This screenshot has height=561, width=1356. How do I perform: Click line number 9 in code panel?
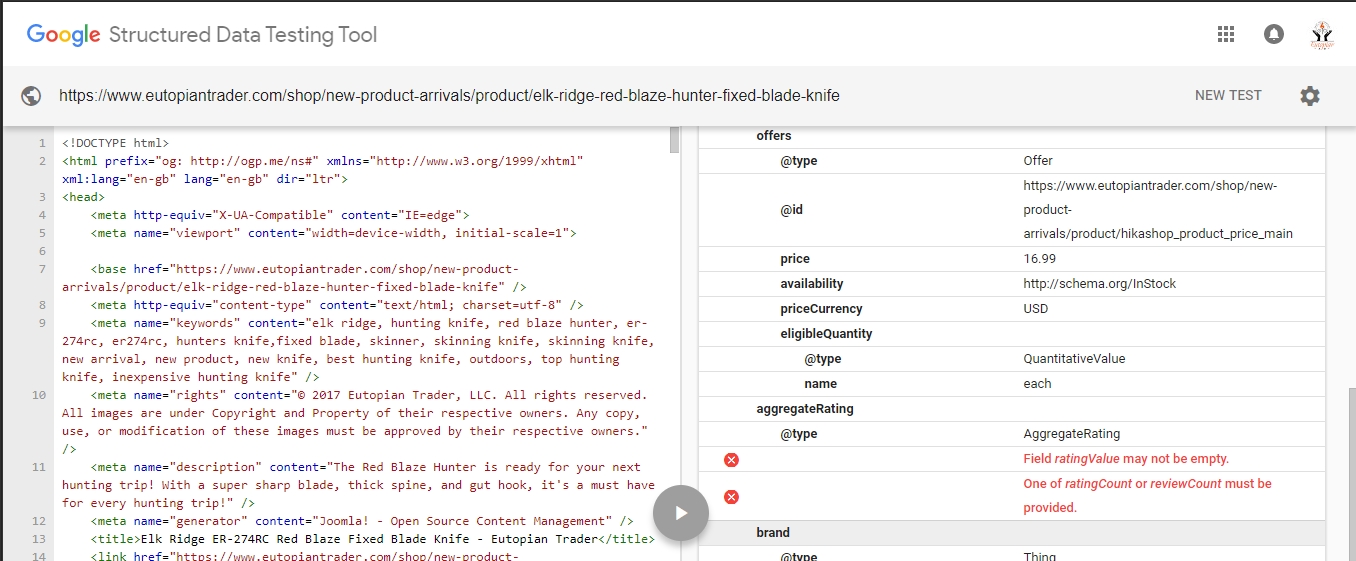click(x=42, y=323)
